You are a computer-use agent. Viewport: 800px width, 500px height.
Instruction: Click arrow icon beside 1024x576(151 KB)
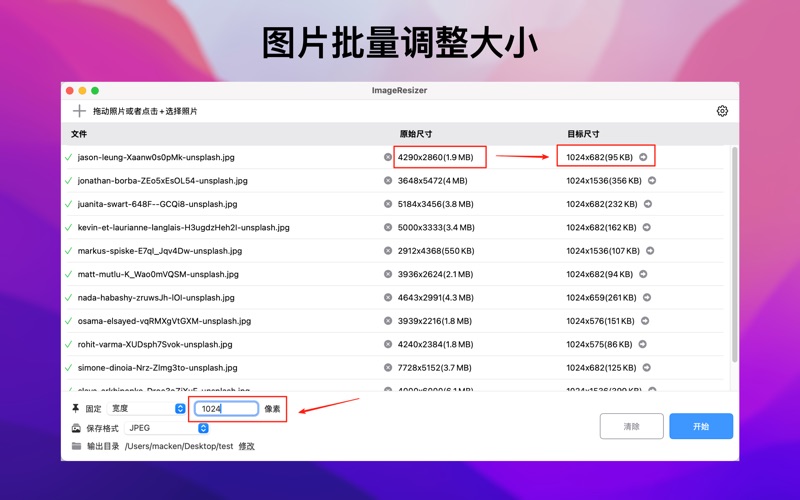point(644,321)
